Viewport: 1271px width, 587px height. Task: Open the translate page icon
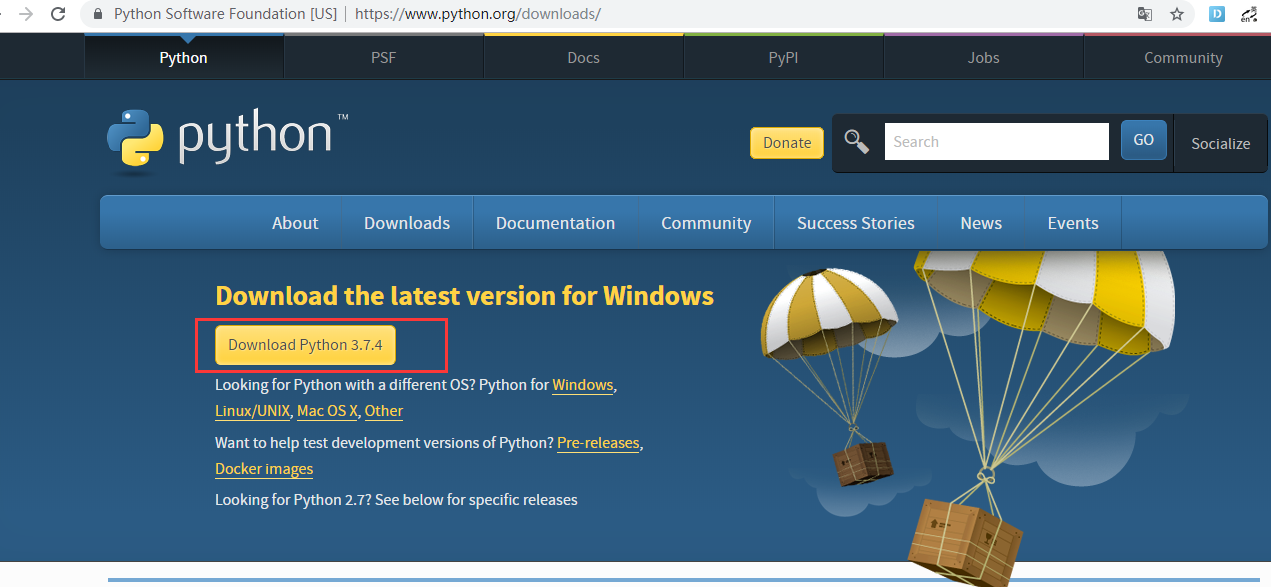click(x=1145, y=14)
